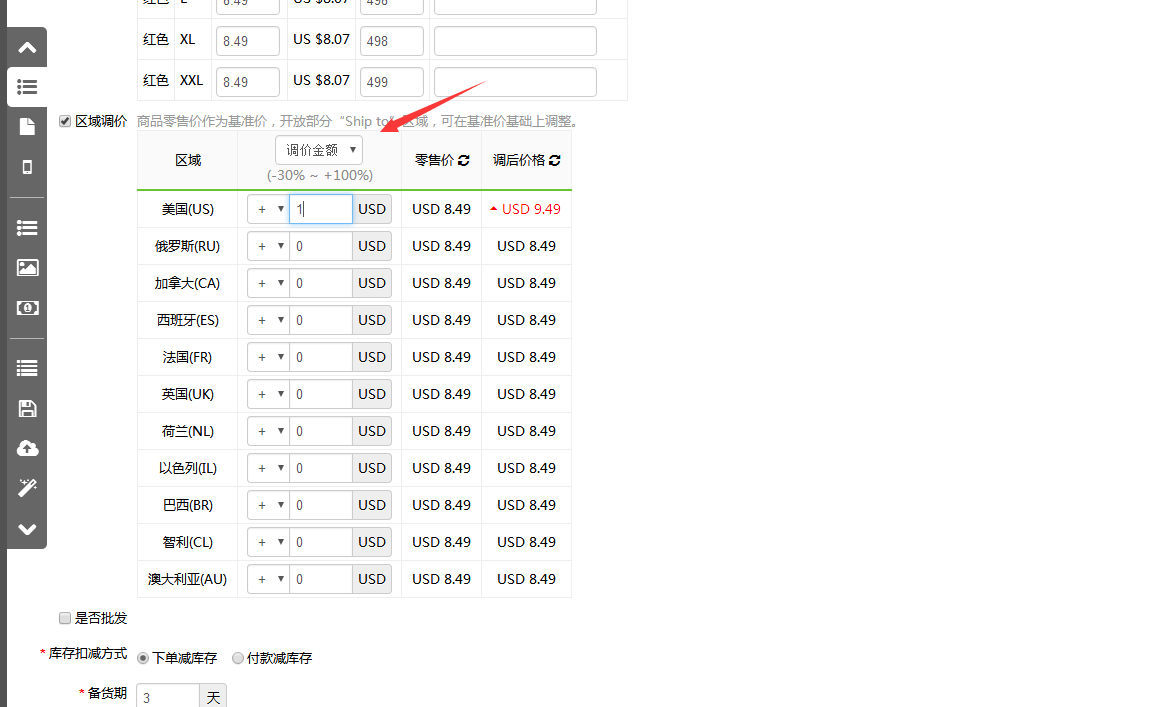Click the red adjusted price USD 9.49
Screen dimensions: 1165x707
click(x=530, y=209)
